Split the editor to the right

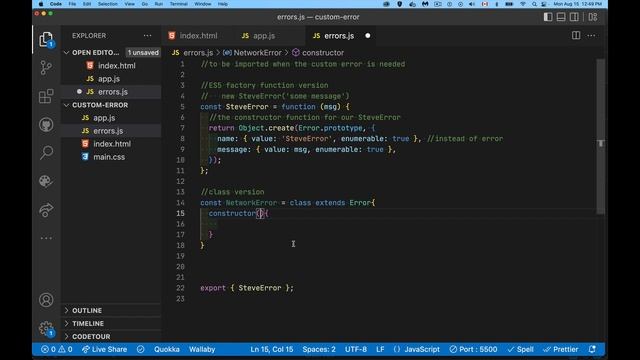[x=576, y=36]
